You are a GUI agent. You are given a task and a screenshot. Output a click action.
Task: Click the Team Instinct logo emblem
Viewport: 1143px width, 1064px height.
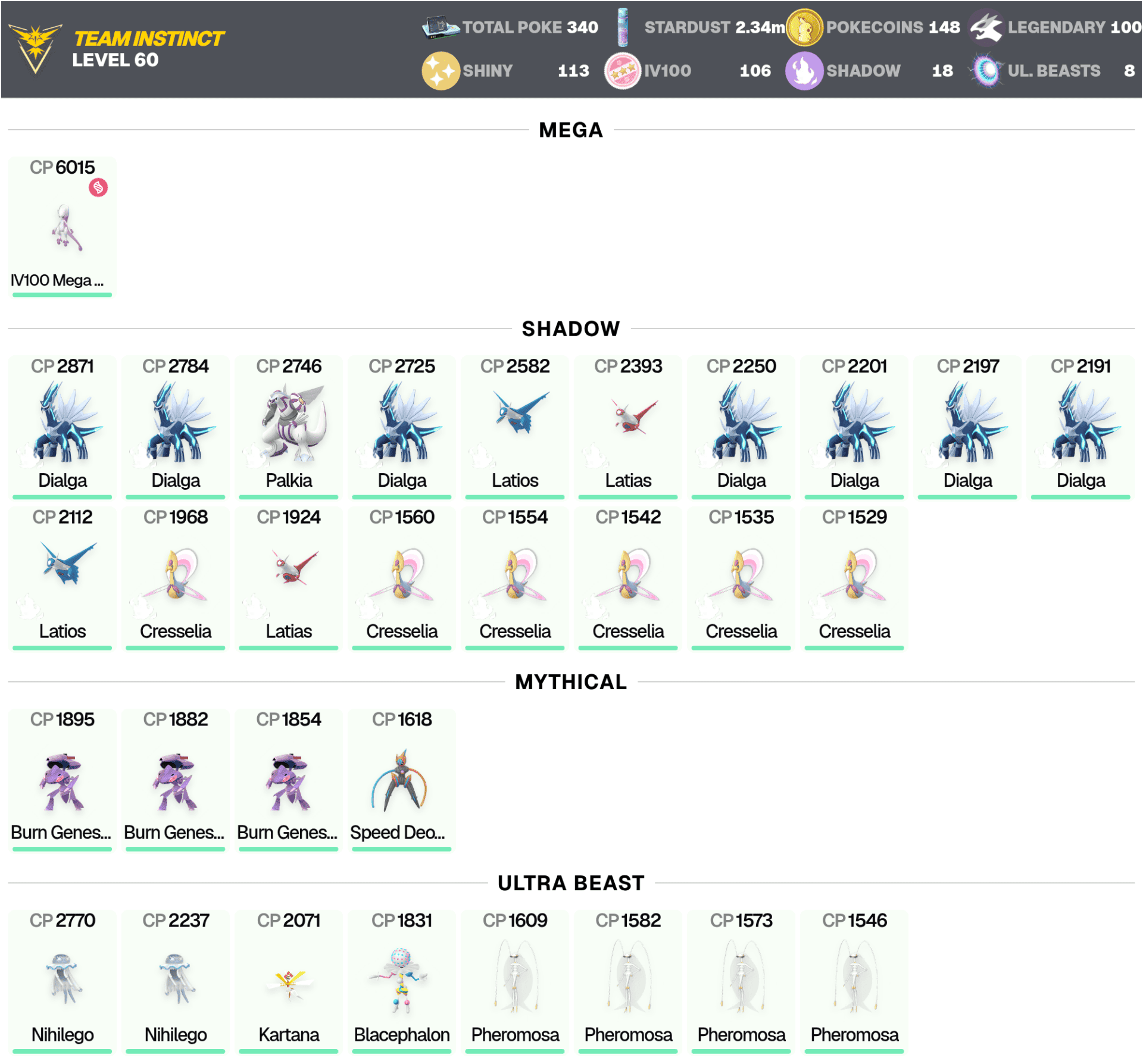(35, 49)
